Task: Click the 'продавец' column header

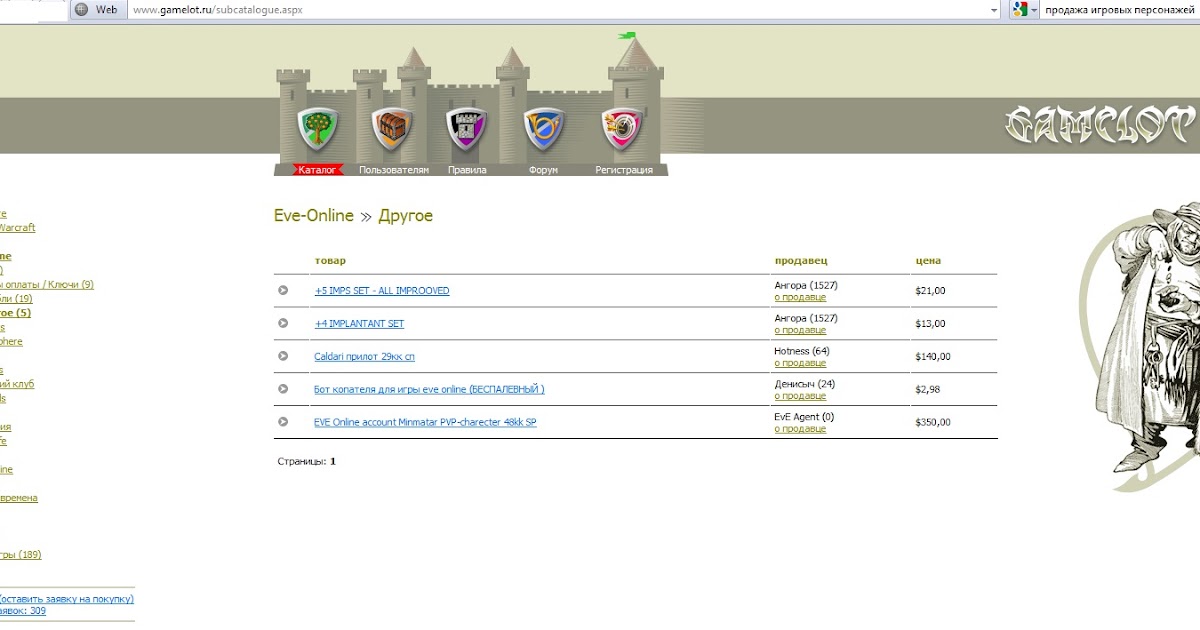Action: [801, 261]
